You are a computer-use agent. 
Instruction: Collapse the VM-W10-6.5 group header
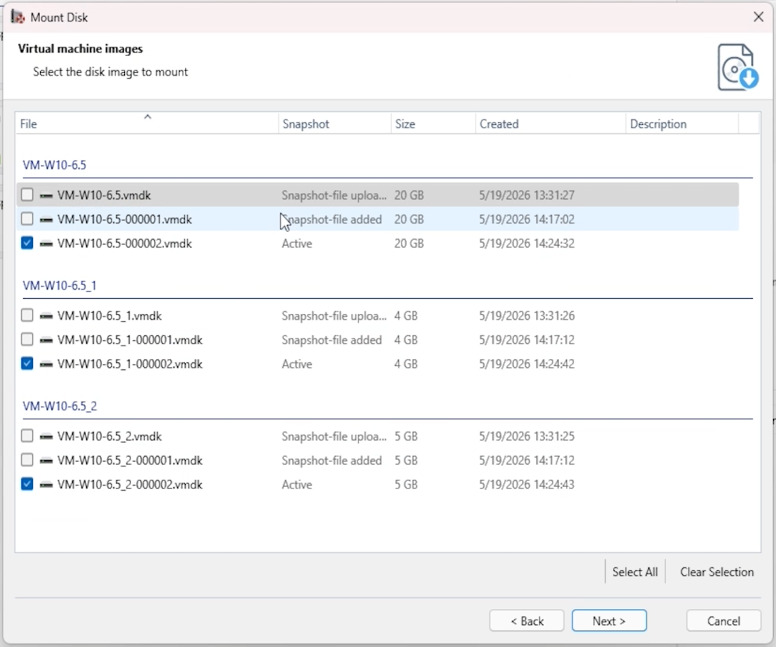pos(54,165)
